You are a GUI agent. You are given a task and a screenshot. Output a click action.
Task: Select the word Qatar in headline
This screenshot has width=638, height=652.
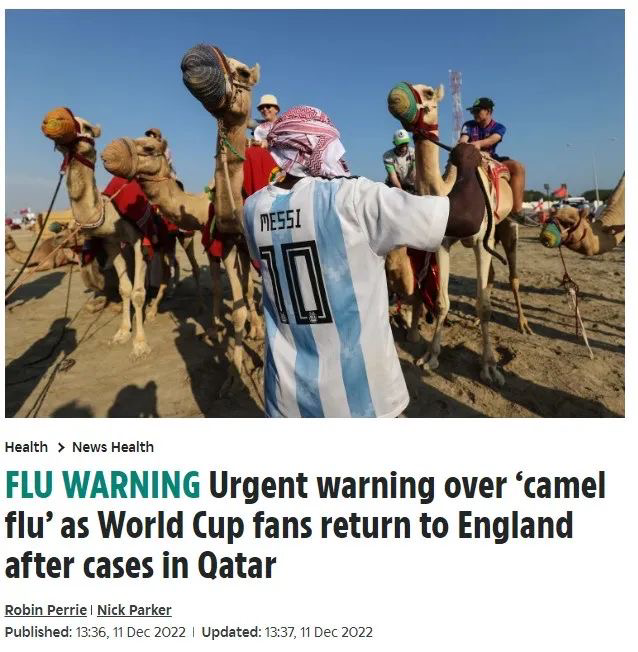[237, 566]
